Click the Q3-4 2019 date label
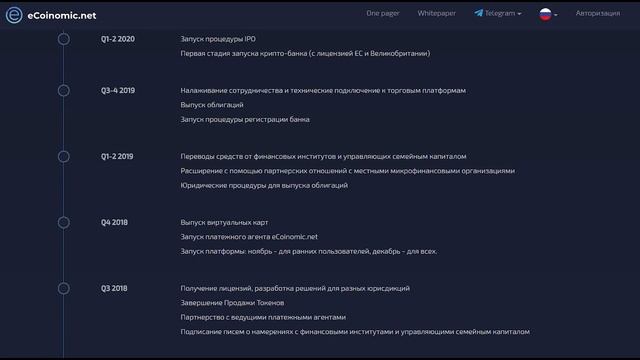The width and height of the screenshot is (640, 360). 118,90
